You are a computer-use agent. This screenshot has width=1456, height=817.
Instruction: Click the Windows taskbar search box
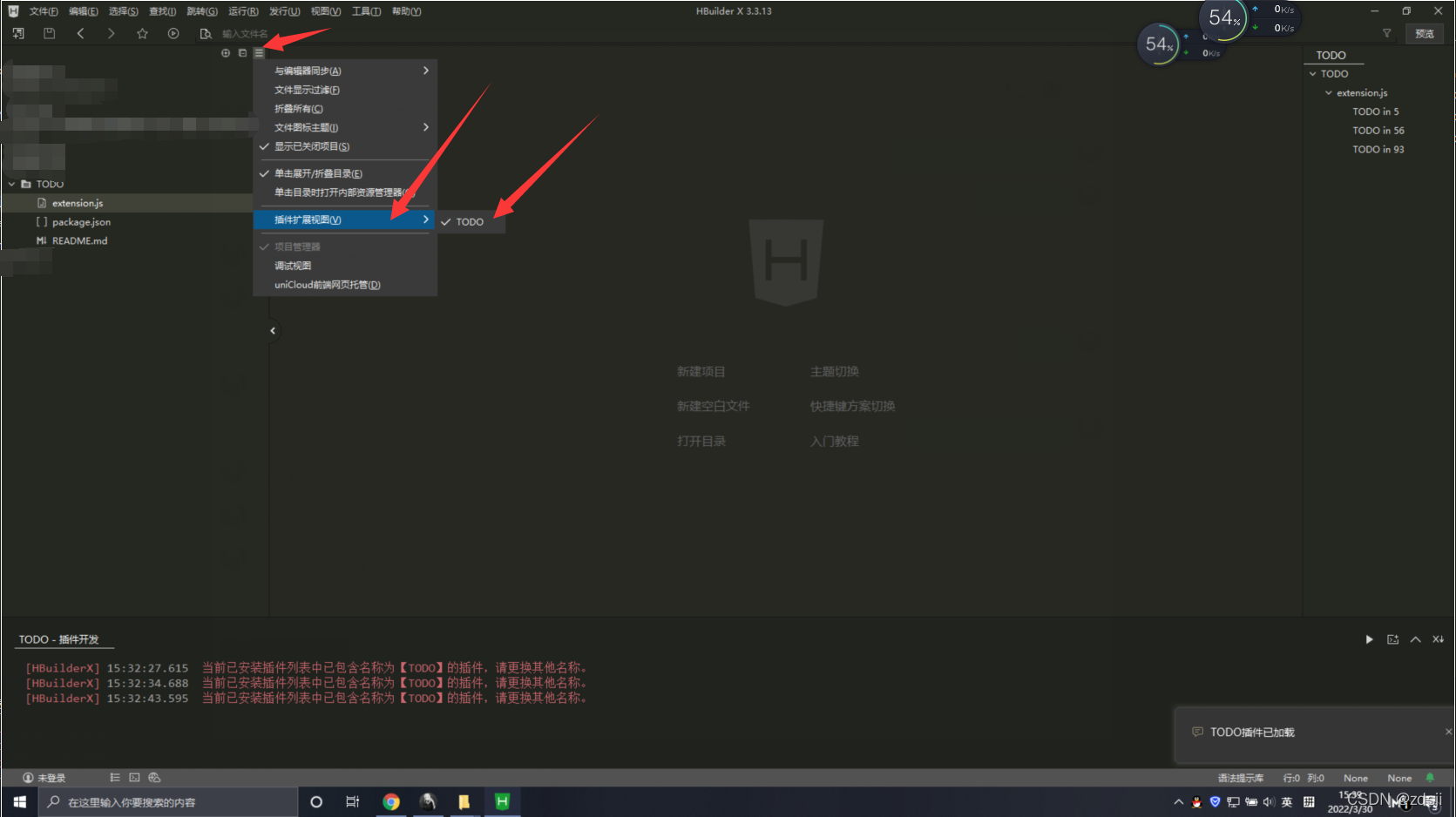168,802
